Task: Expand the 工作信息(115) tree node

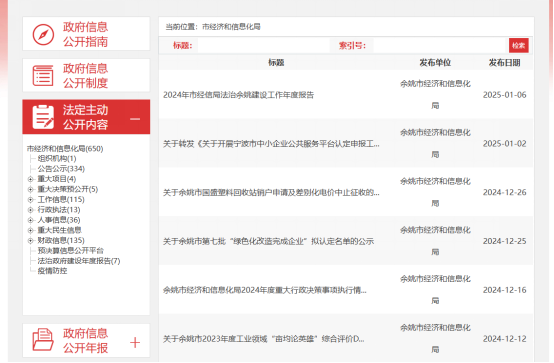Action: coord(30,200)
